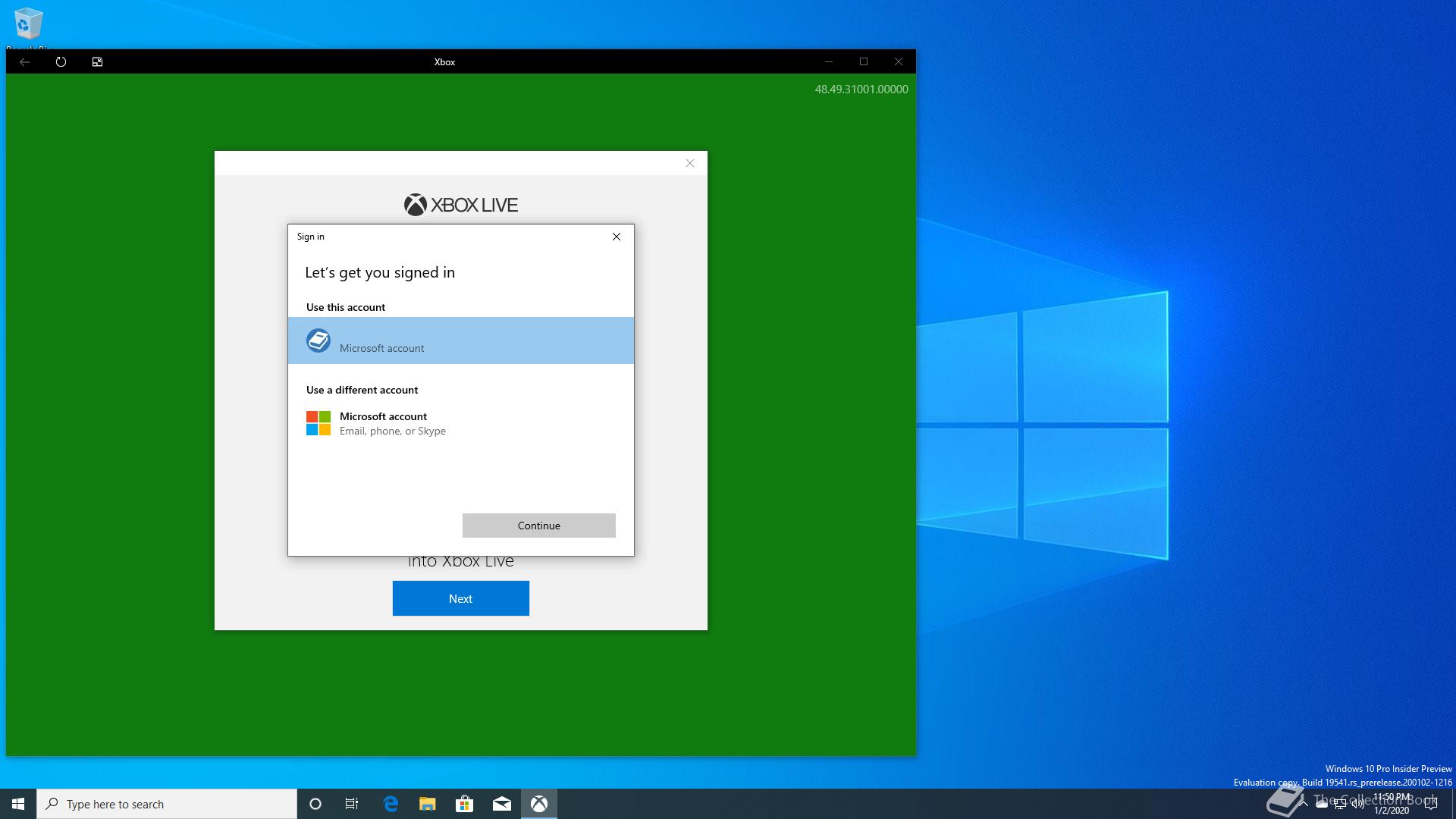Click the book avatar icon in the Sign in dialog
Viewport: 1456px width, 819px height.
(318, 340)
